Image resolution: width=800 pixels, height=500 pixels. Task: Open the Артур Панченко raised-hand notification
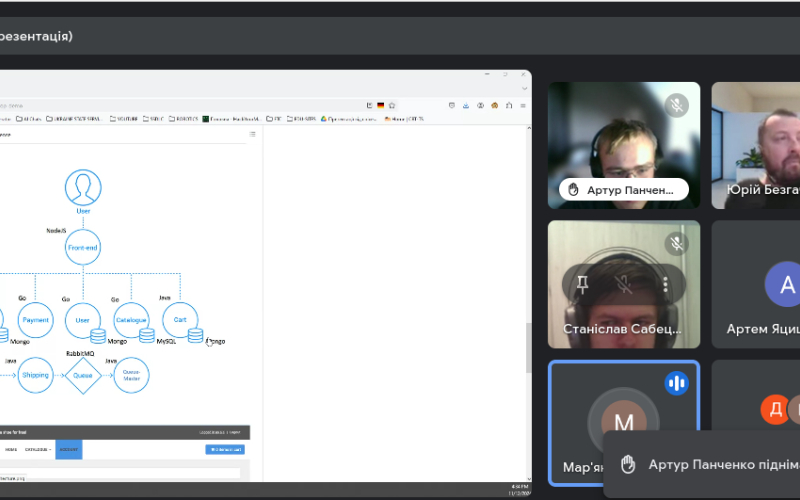click(702, 464)
